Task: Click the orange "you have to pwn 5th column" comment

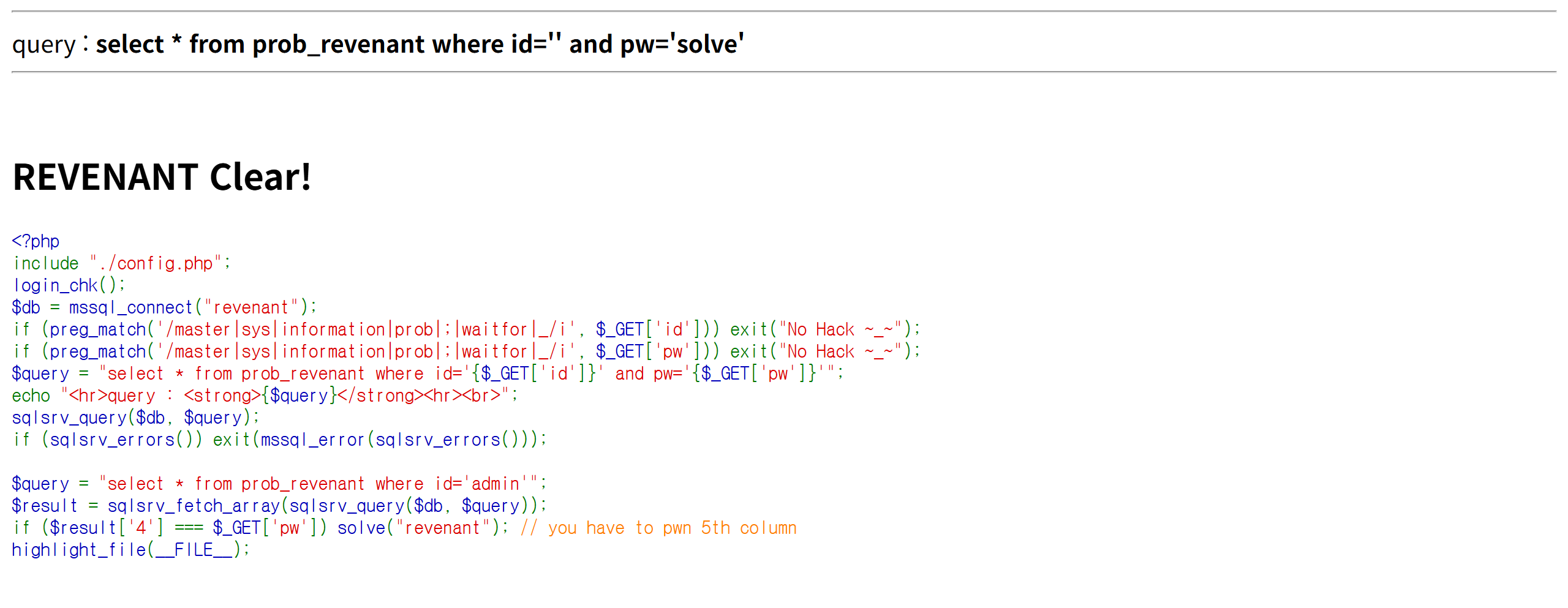Action: 671,528
